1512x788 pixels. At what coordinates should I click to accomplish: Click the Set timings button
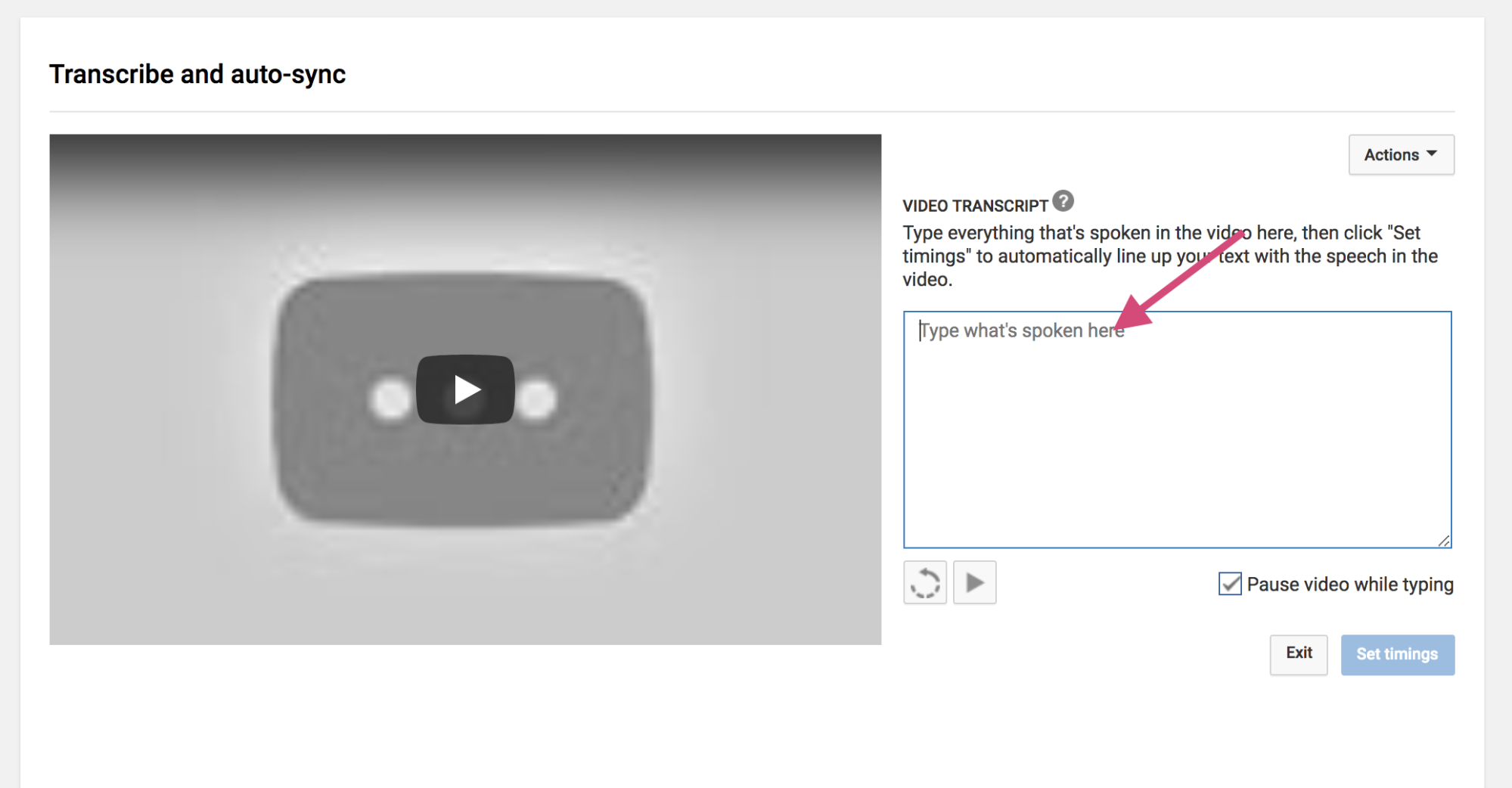tap(1397, 654)
